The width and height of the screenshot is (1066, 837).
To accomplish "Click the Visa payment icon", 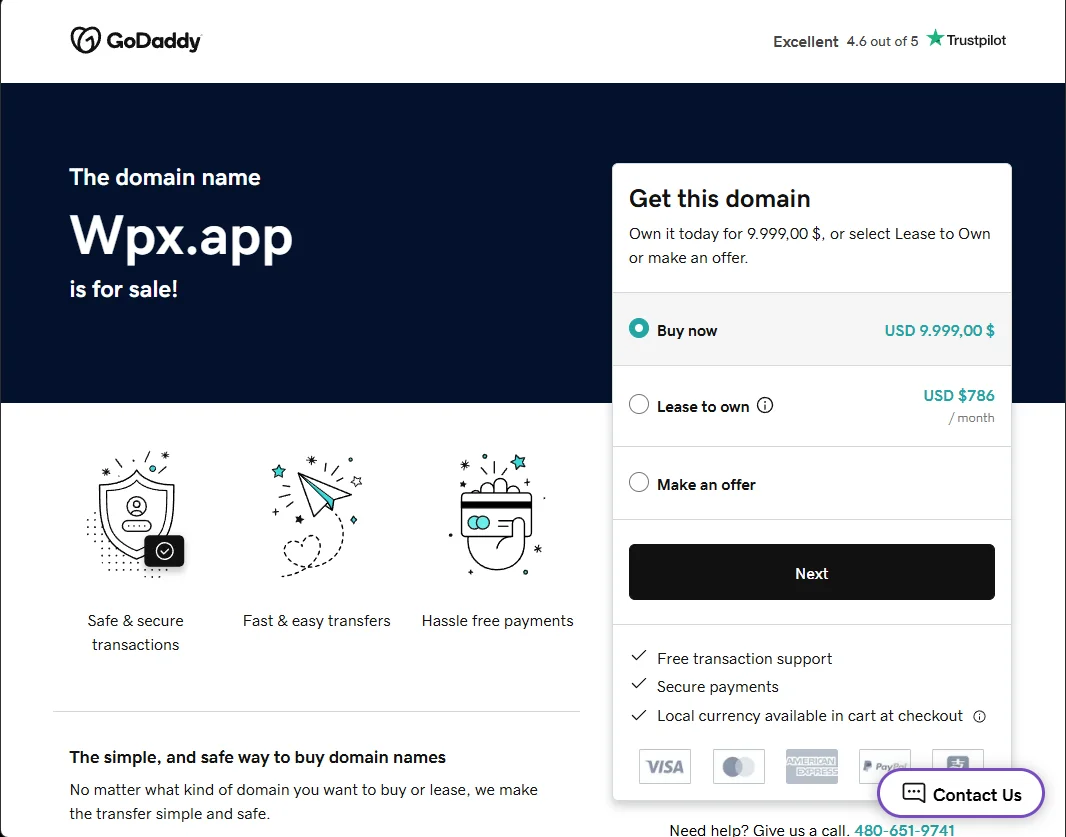I will click(665, 766).
